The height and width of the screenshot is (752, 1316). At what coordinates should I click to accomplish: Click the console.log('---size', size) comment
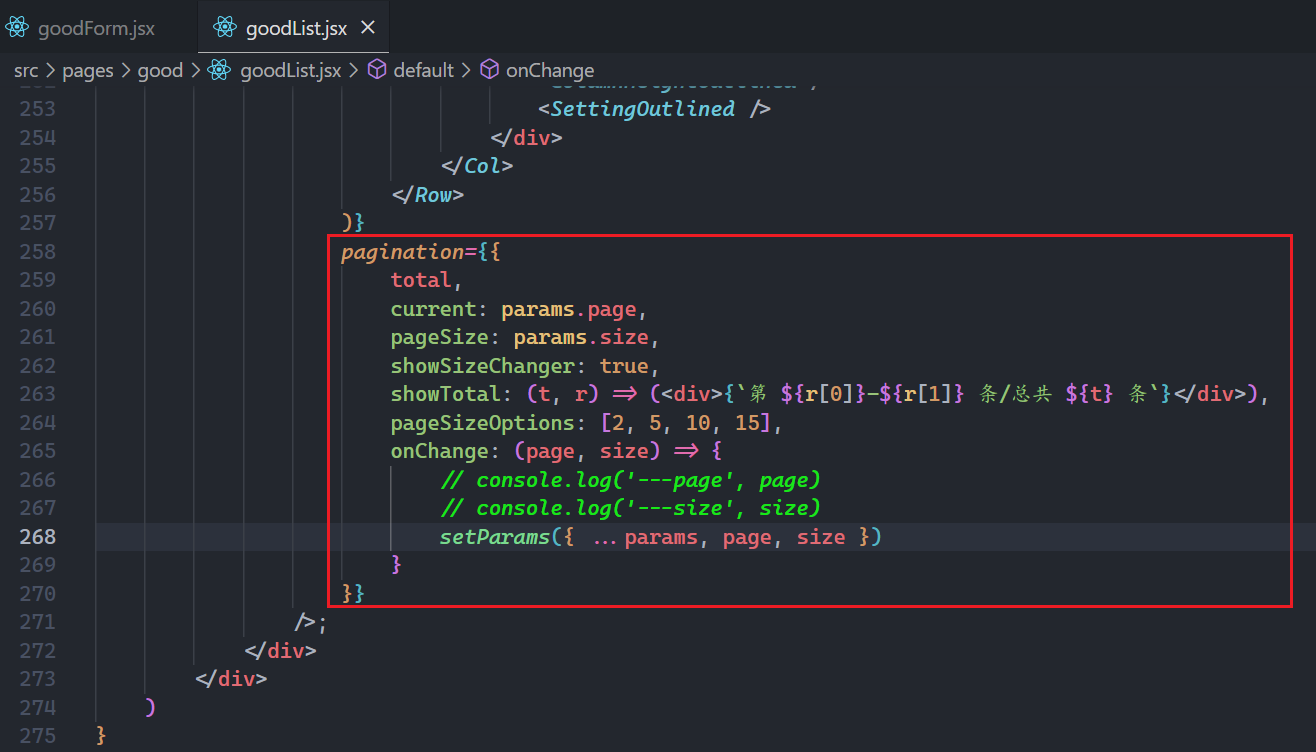click(630, 508)
